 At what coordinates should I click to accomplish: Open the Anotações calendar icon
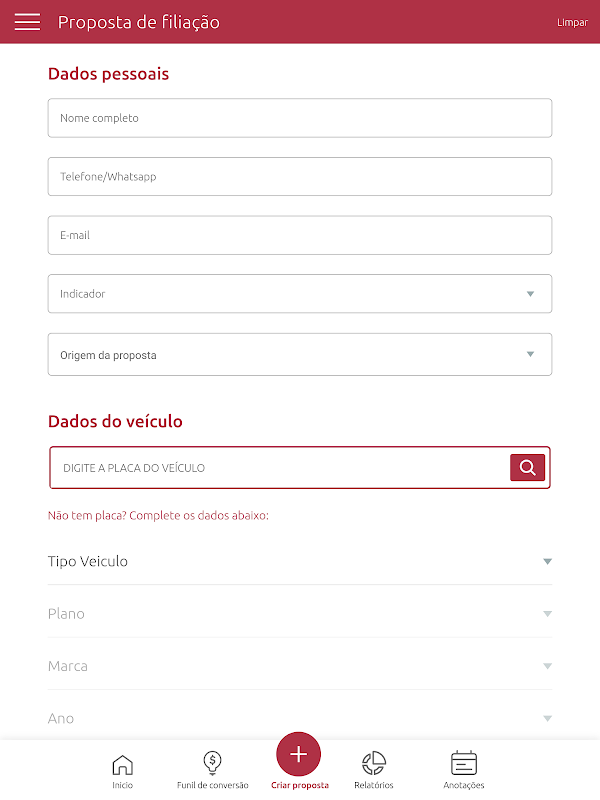click(464, 763)
